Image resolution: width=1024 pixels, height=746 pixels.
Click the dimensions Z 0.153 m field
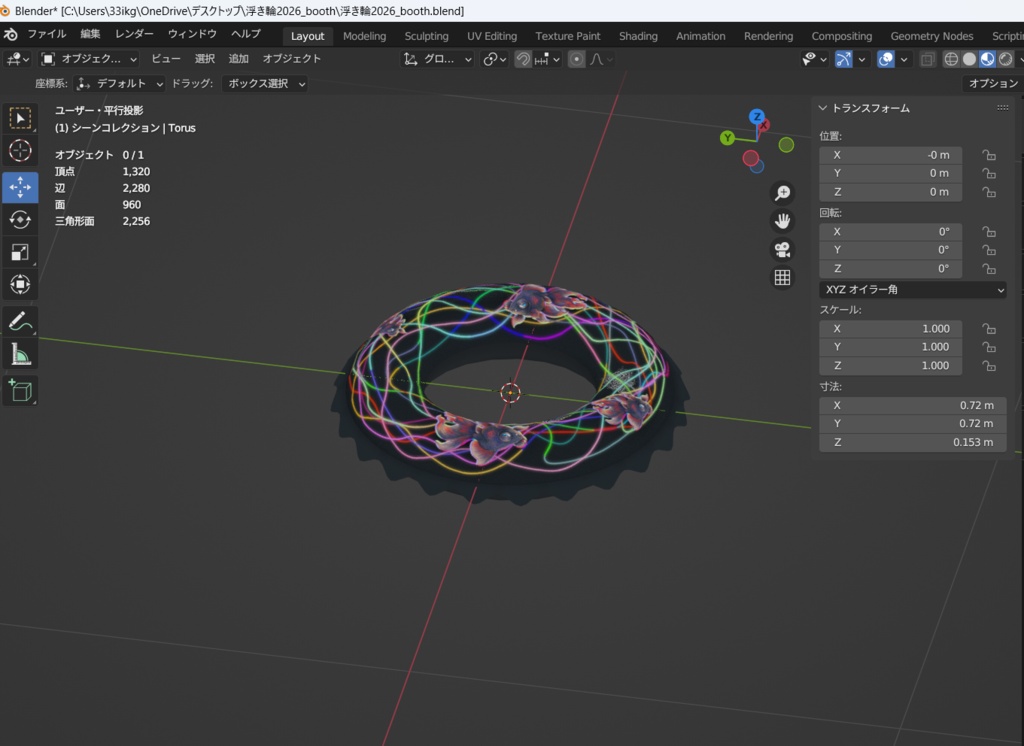coord(912,442)
